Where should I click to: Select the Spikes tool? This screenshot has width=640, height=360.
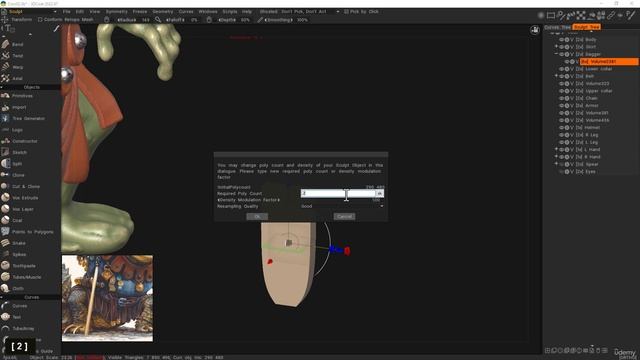(x=19, y=254)
